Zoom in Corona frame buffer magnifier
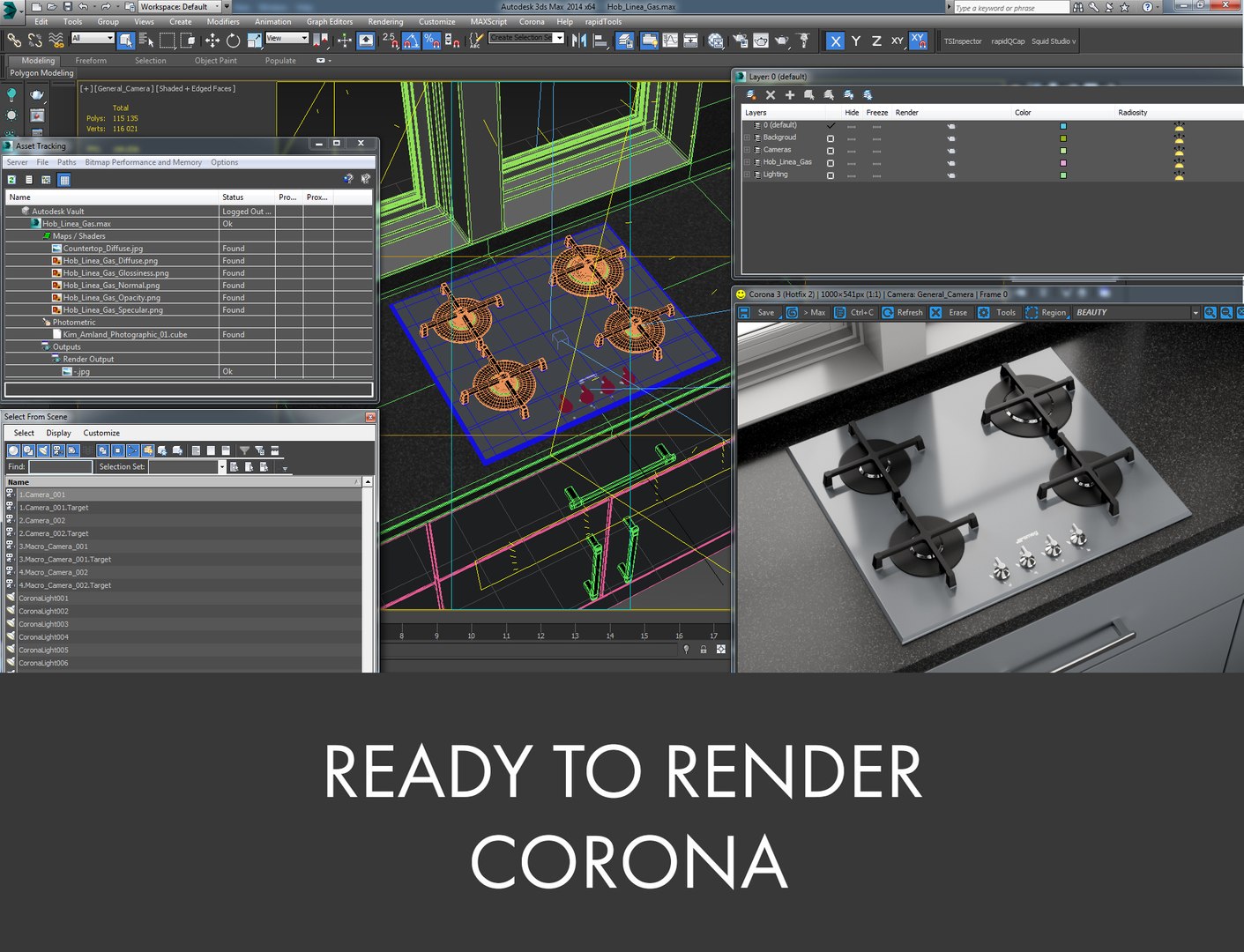Screen dimensions: 1244x952 [1210, 313]
